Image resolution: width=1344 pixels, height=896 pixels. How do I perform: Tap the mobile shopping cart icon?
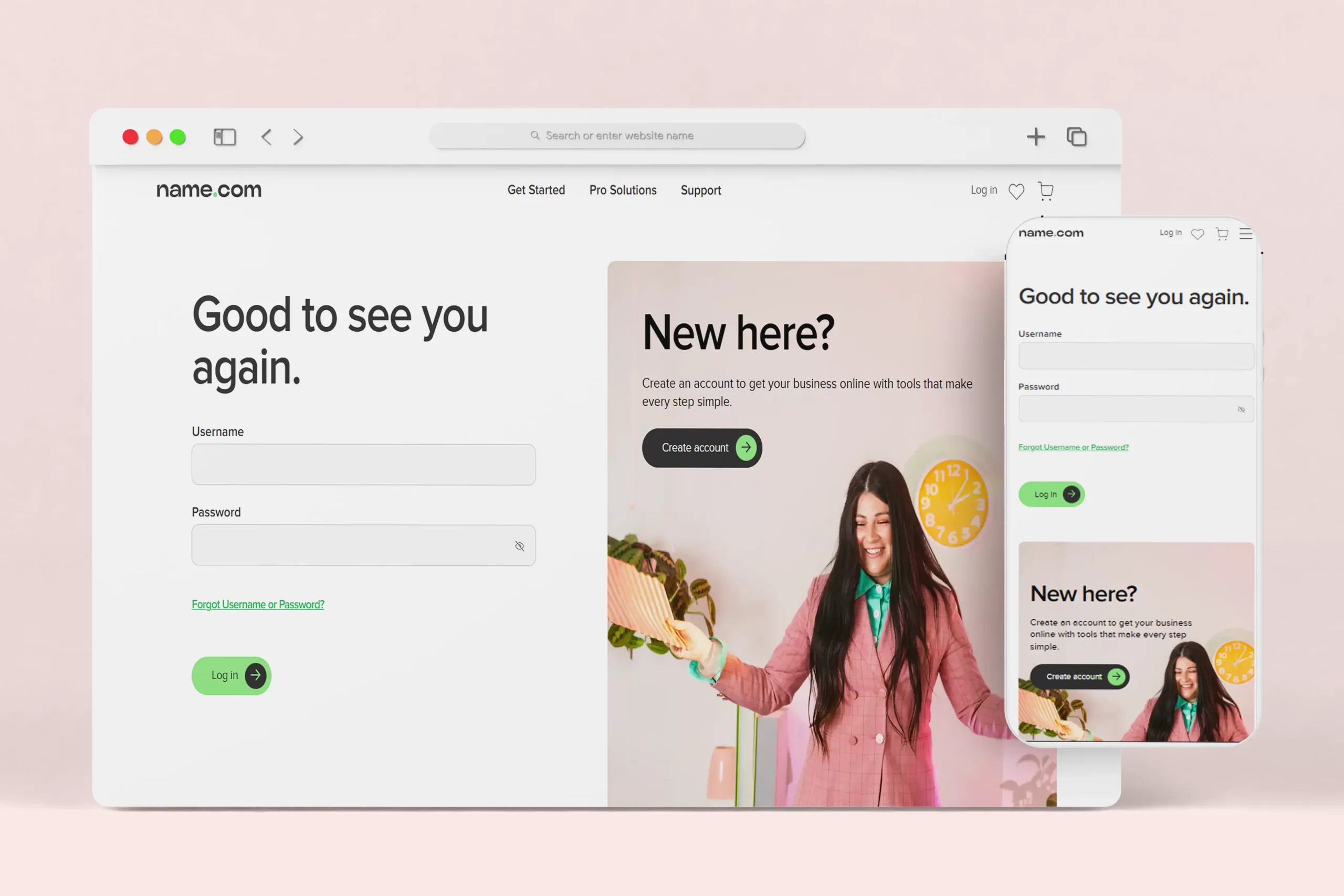click(x=1222, y=234)
